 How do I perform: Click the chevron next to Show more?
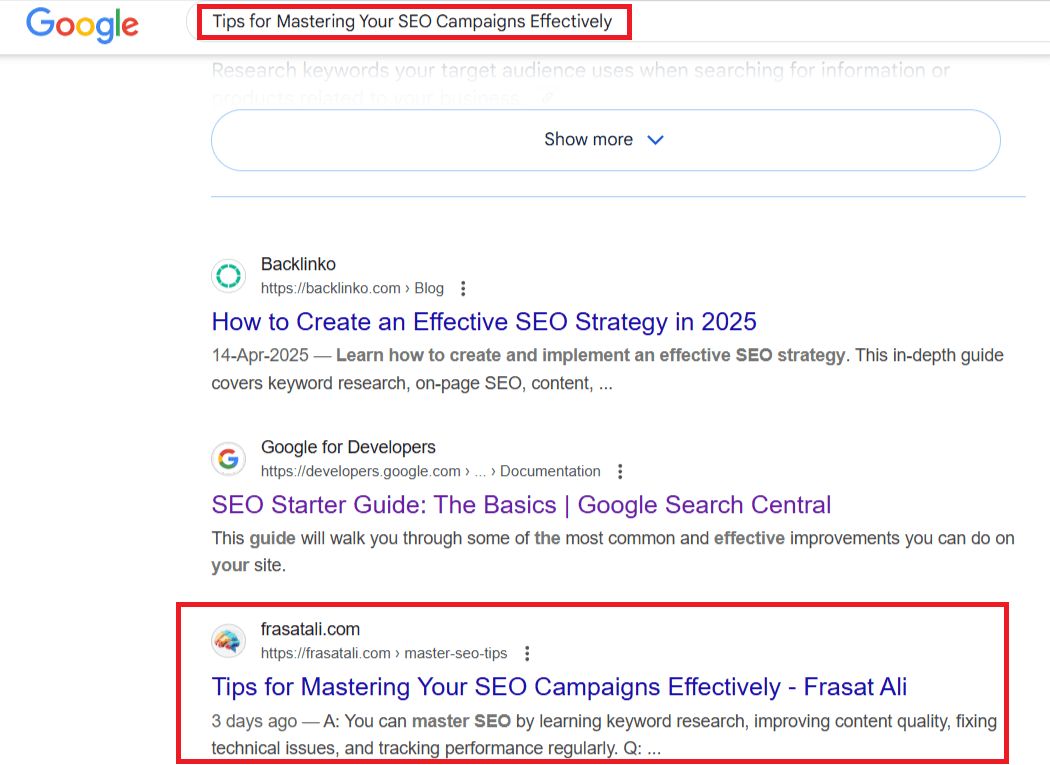click(x=656, y=140)
